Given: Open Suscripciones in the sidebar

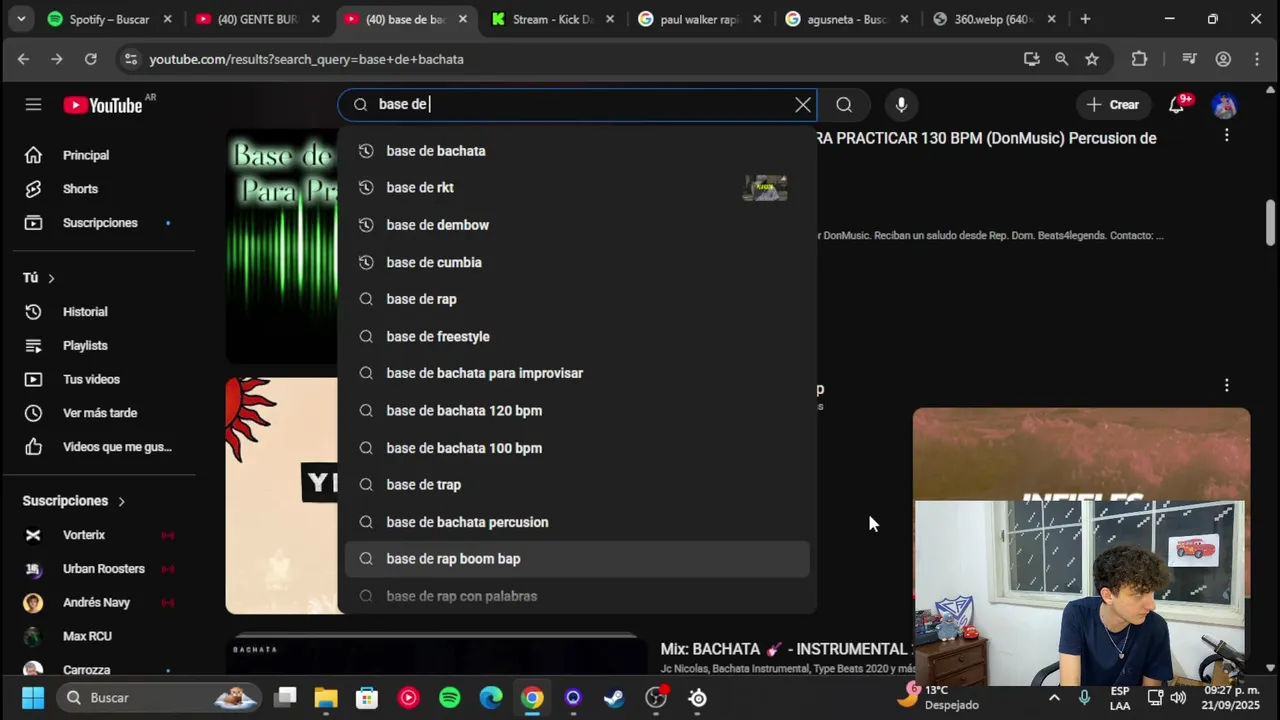Looking at the screenshot, I should coord(99,222).
